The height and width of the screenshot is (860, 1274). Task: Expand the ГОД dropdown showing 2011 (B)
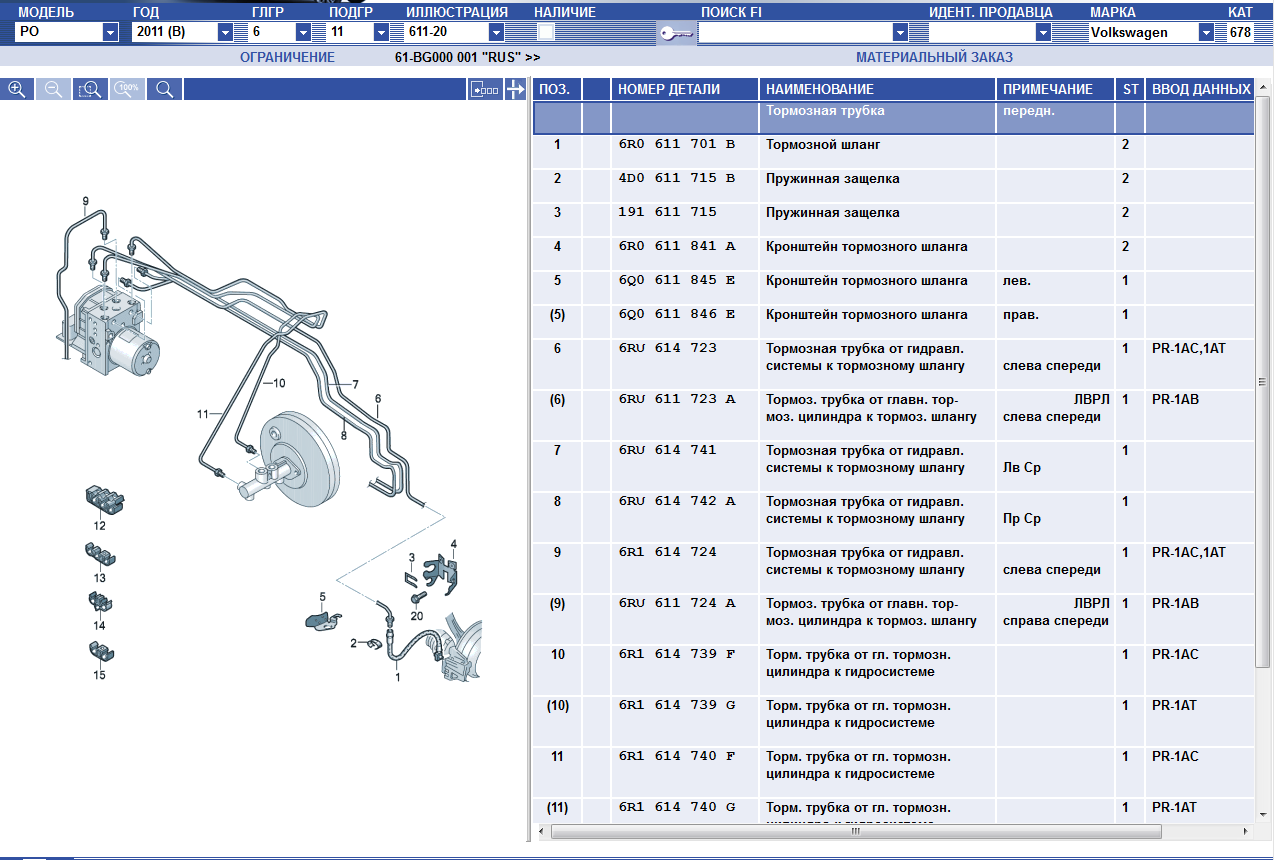coord(225,32)
